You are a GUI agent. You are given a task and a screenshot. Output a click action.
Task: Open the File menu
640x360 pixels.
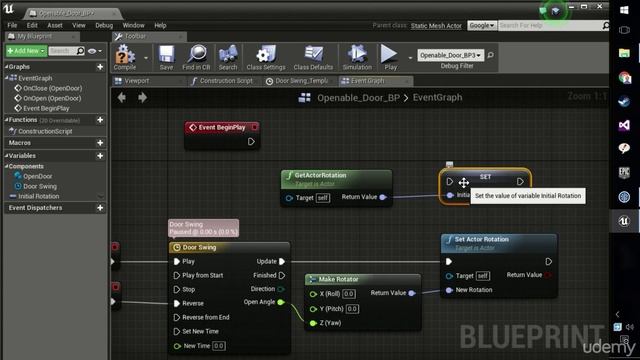click(x=12, y=25)
